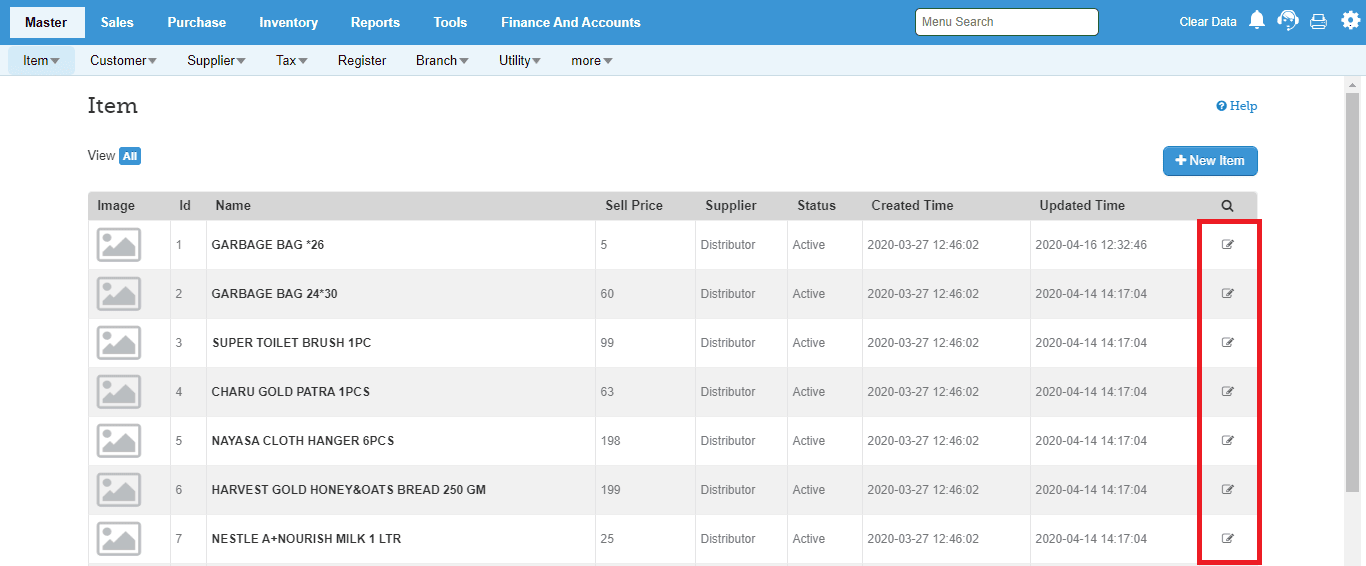This screenshot has width=1366, height=566.
Task: Open Finance And Accounts tab
Action: (x=571, y=22)
